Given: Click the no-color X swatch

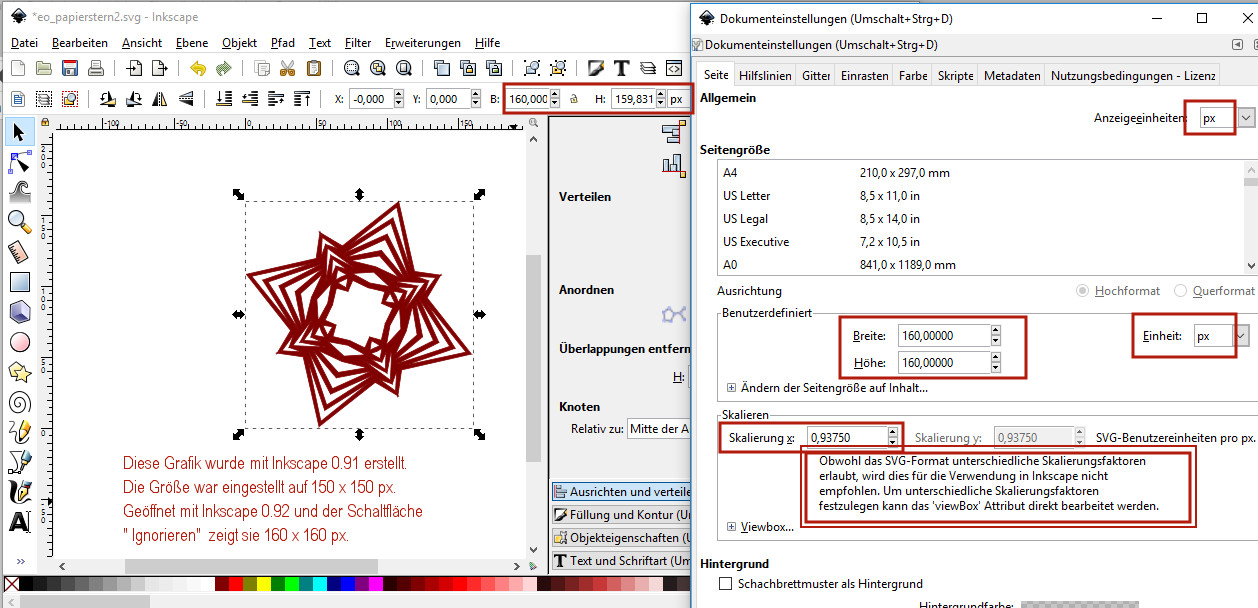Looking at the screenshot, I should tap(11, 583).
